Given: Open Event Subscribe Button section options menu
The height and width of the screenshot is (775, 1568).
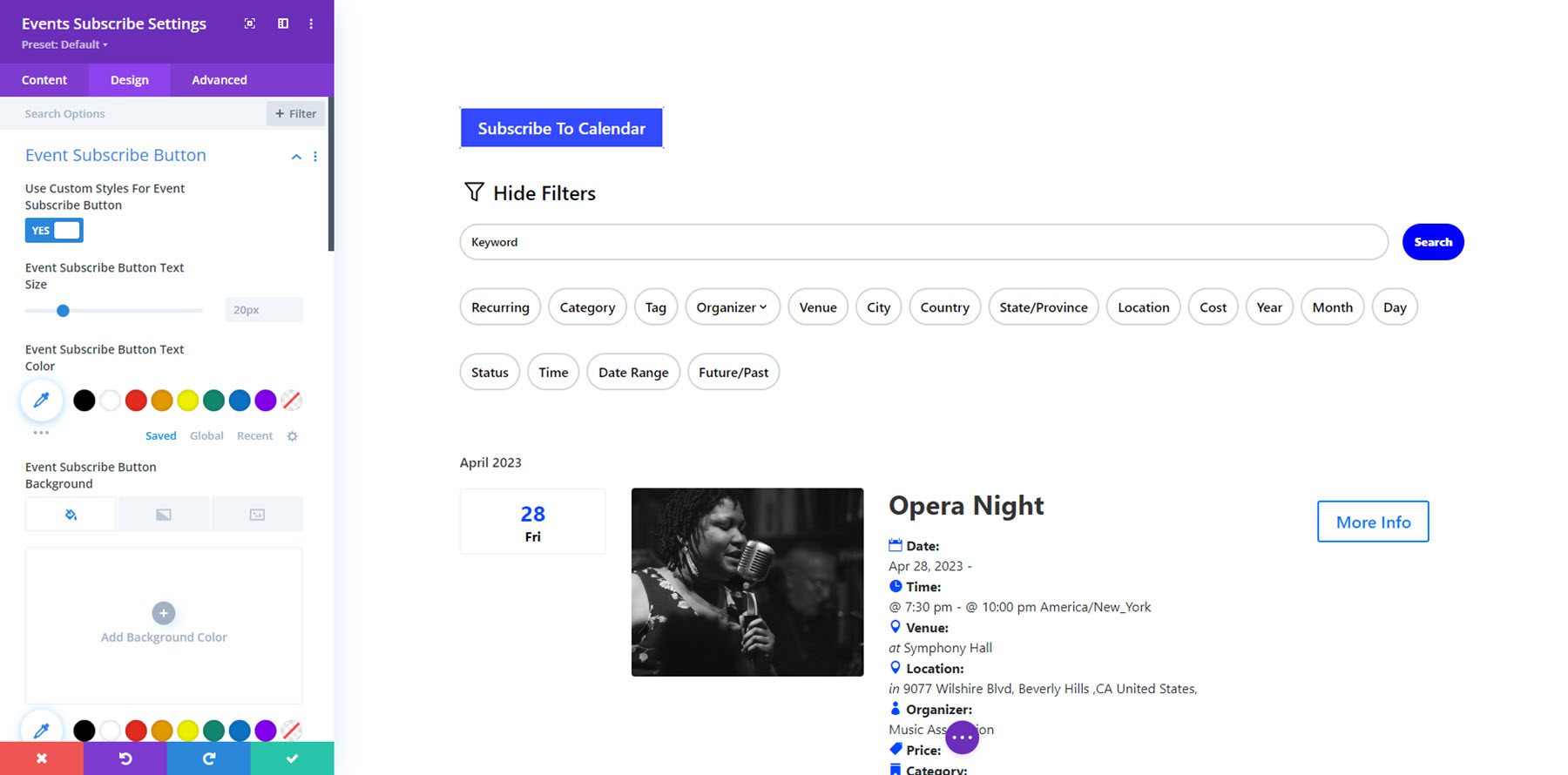Looking at the screenshot, I should pyautogui.click(x=315, y=157).
